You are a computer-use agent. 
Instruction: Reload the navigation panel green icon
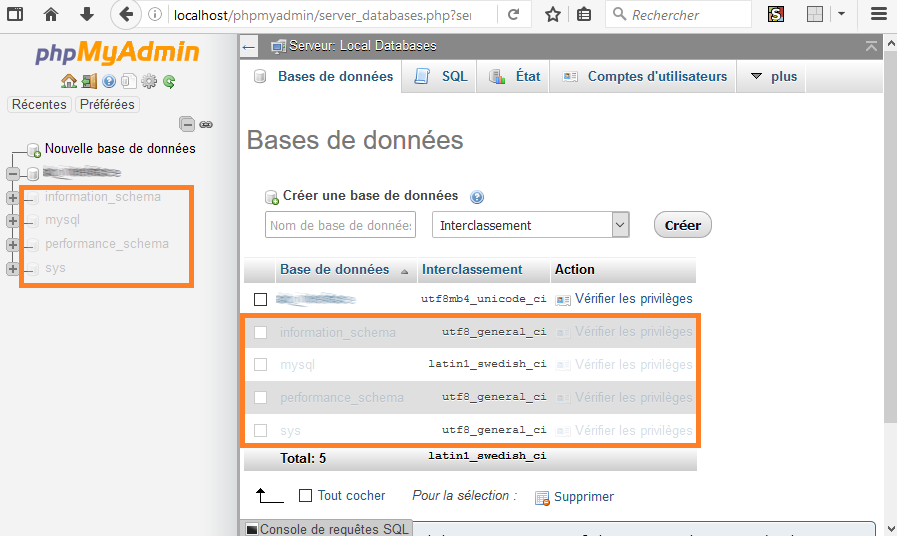click(x=169, y=81)
